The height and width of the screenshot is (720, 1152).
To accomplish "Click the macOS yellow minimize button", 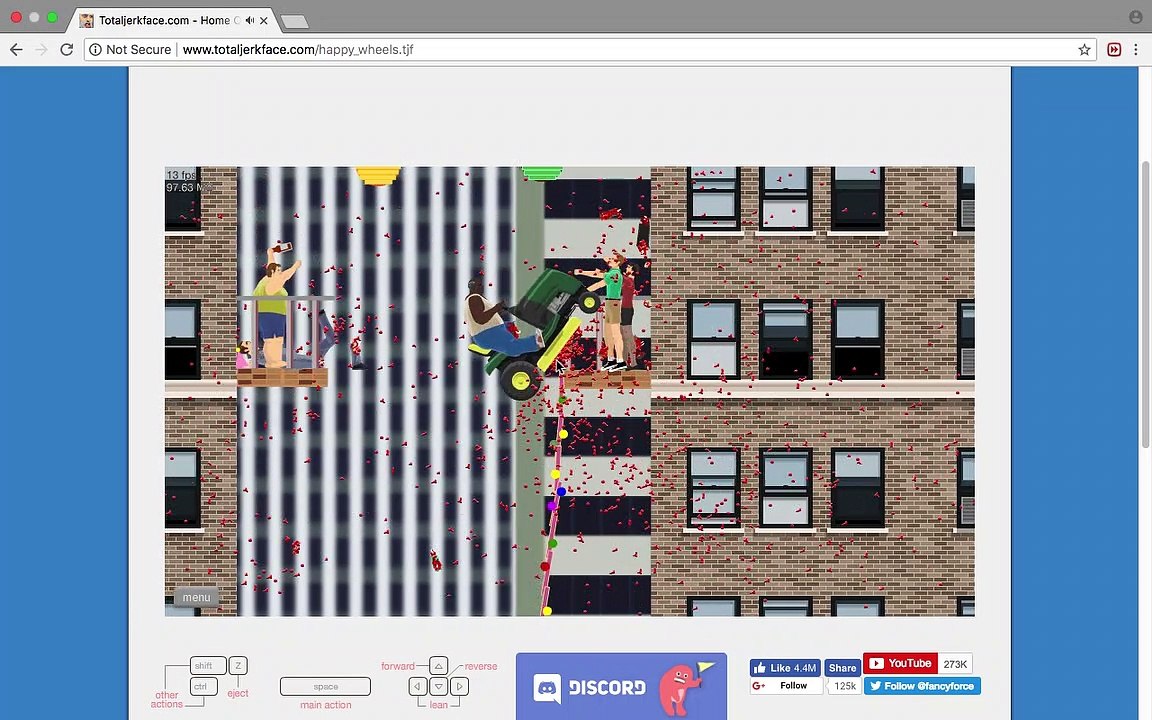I will point(34,17).
